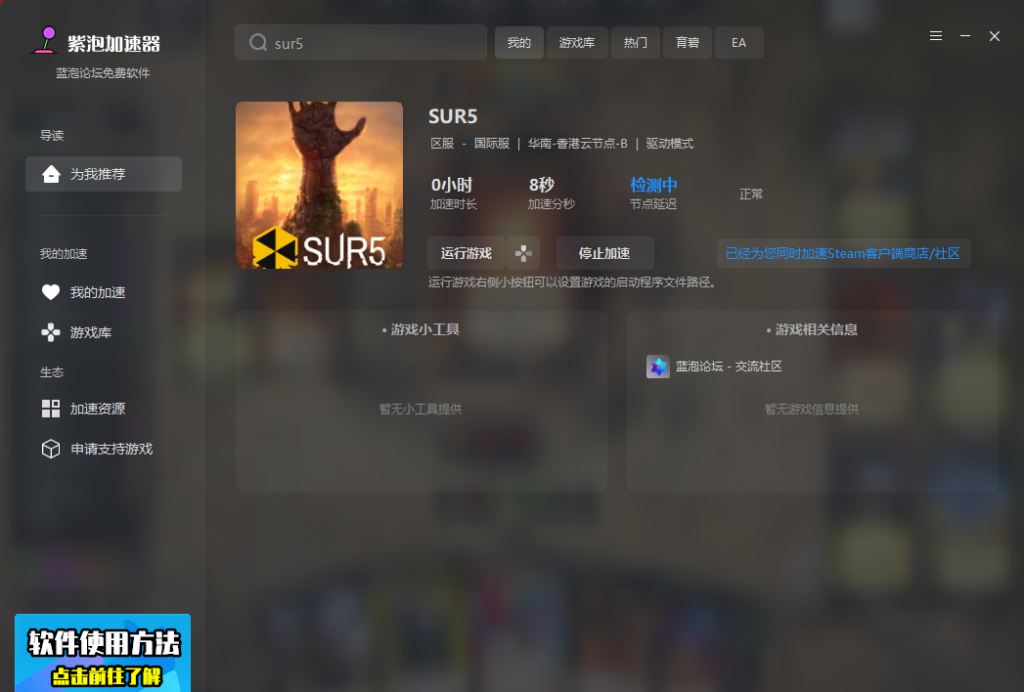Open the 软件使用方法 banner
This screenshot has width=1024, height=692.
tap(103, 653)
